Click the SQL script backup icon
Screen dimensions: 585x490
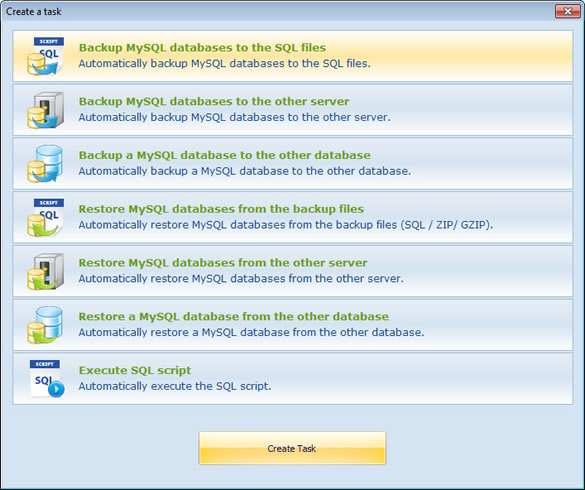click(45, 56)
